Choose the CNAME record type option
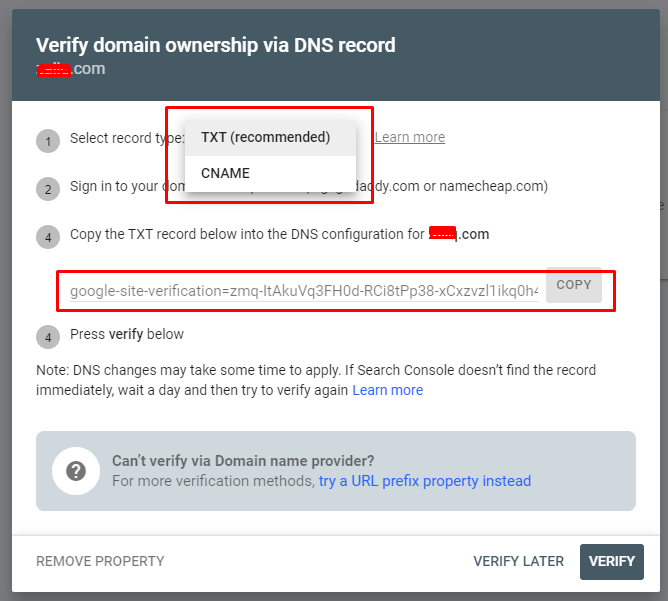The width and height of the screenshot is (668, 601). pos(226,174)
